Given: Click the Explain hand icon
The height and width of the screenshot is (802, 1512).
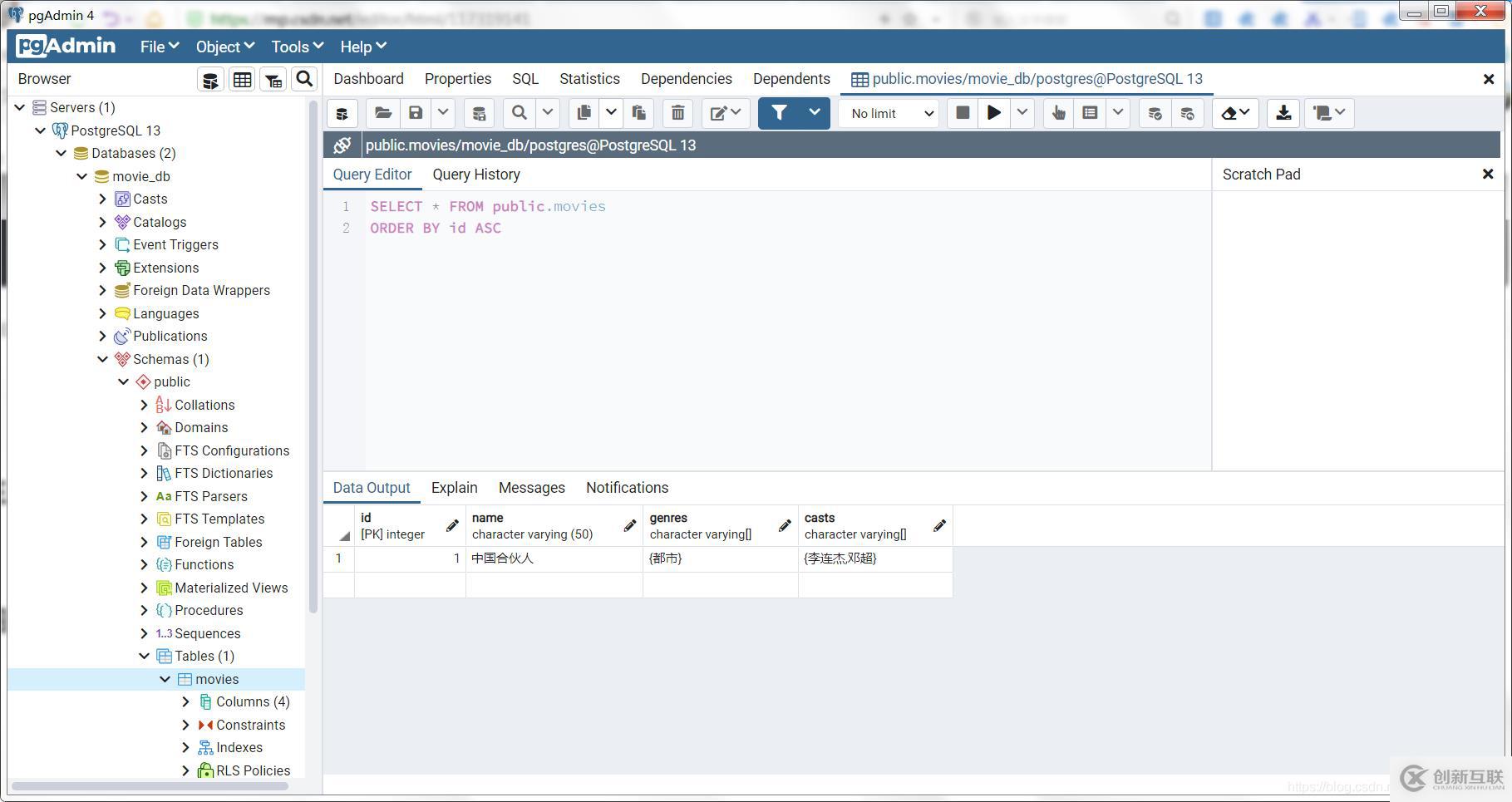Looking at the screenshot, I should point(1058,113).
